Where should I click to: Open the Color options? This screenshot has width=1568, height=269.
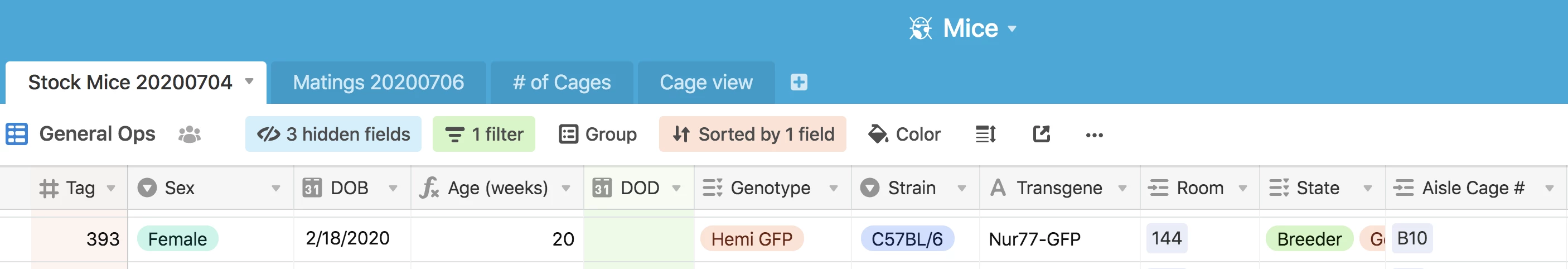coord(904,134)
